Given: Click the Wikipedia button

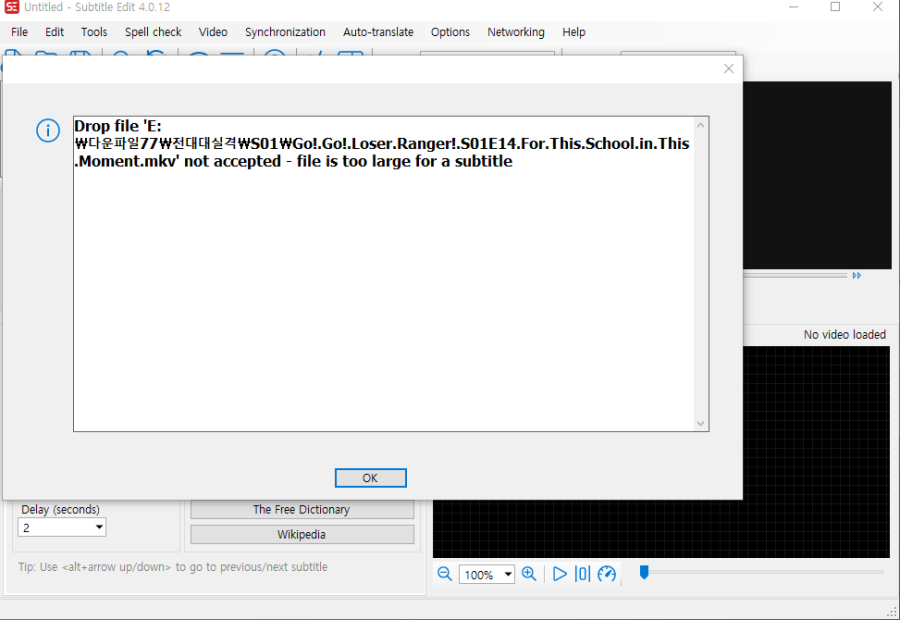Looking at the screenshot, I should tap(302, 534).
